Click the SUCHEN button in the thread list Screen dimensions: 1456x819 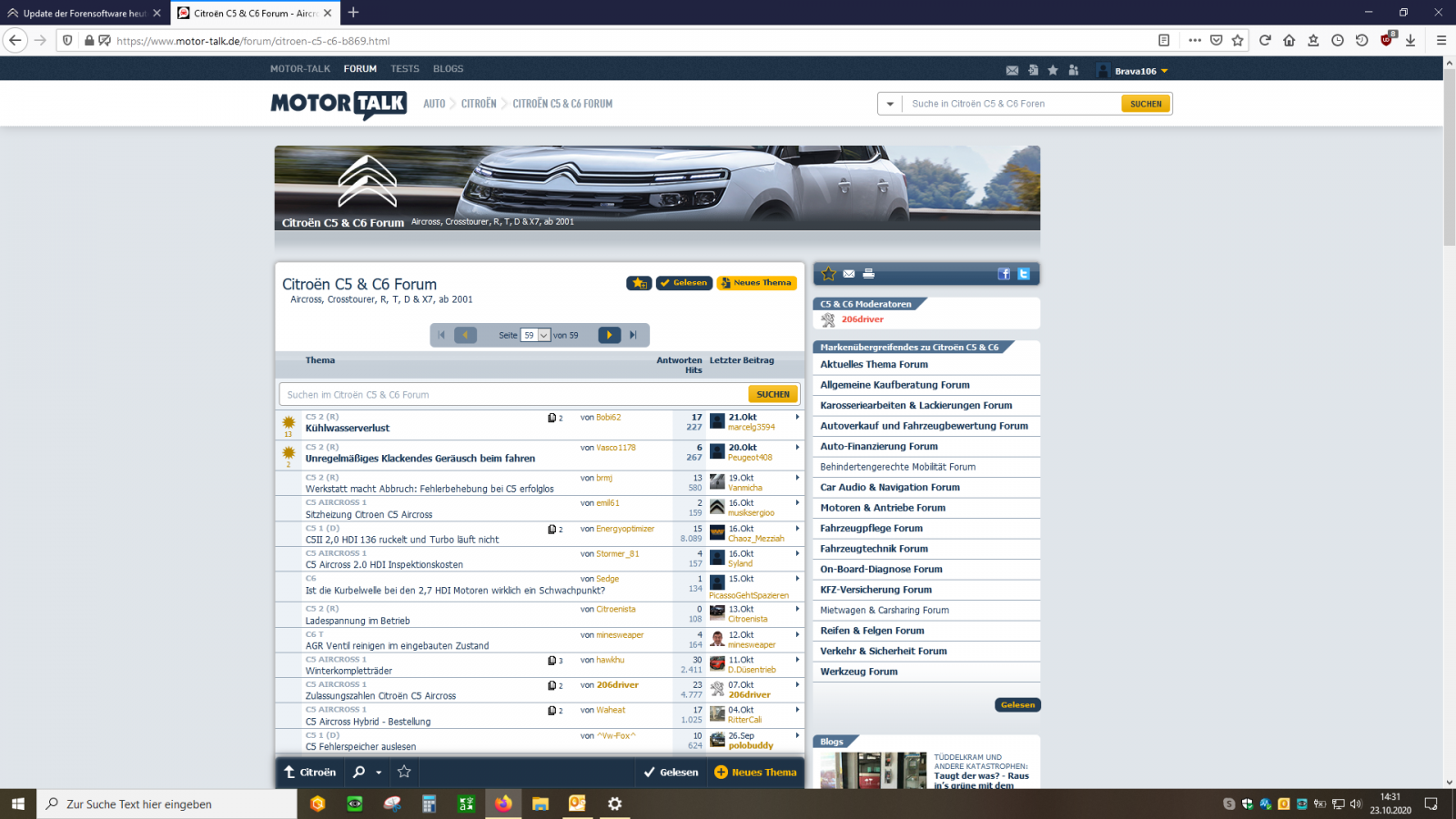773,394
